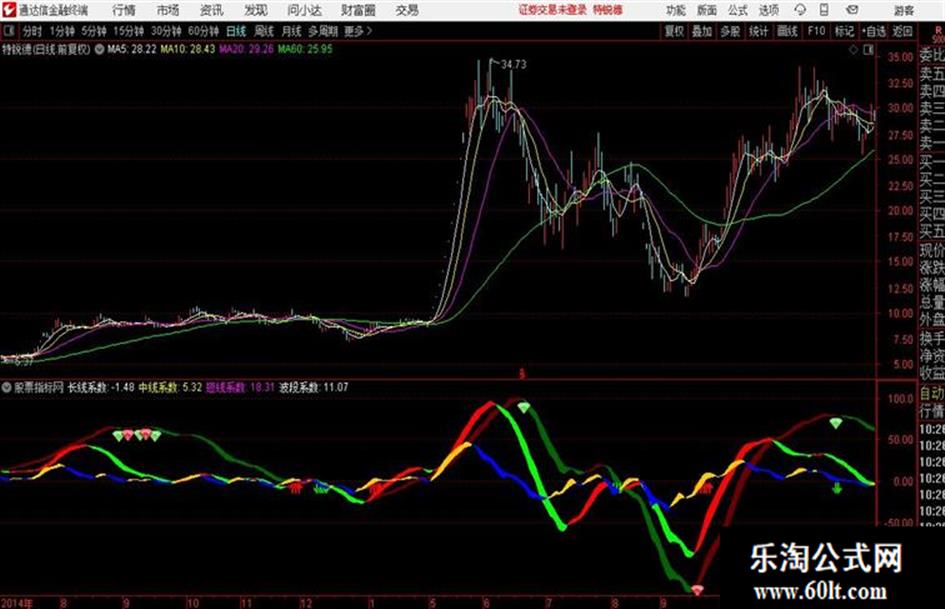Click the 短线系数 18.31 label
The image size is (945, 609).
[x=240, y=388]
